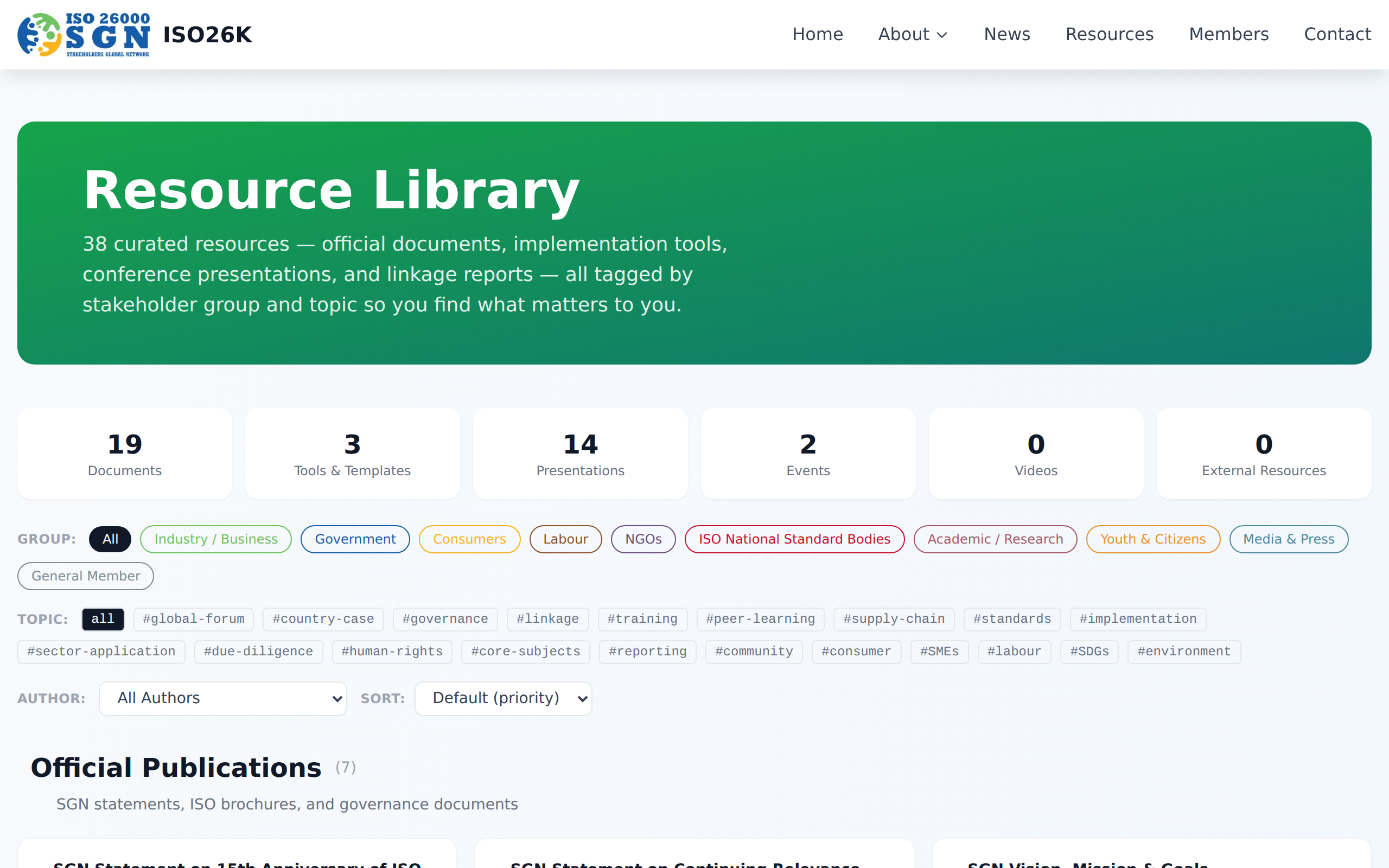
Task: Select the Home navigation item
Action: tap(818, 34)
